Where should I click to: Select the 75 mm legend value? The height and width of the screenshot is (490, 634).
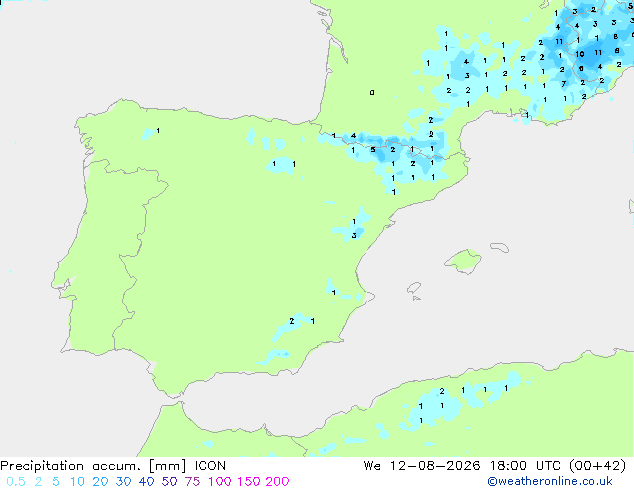point(192,482)
